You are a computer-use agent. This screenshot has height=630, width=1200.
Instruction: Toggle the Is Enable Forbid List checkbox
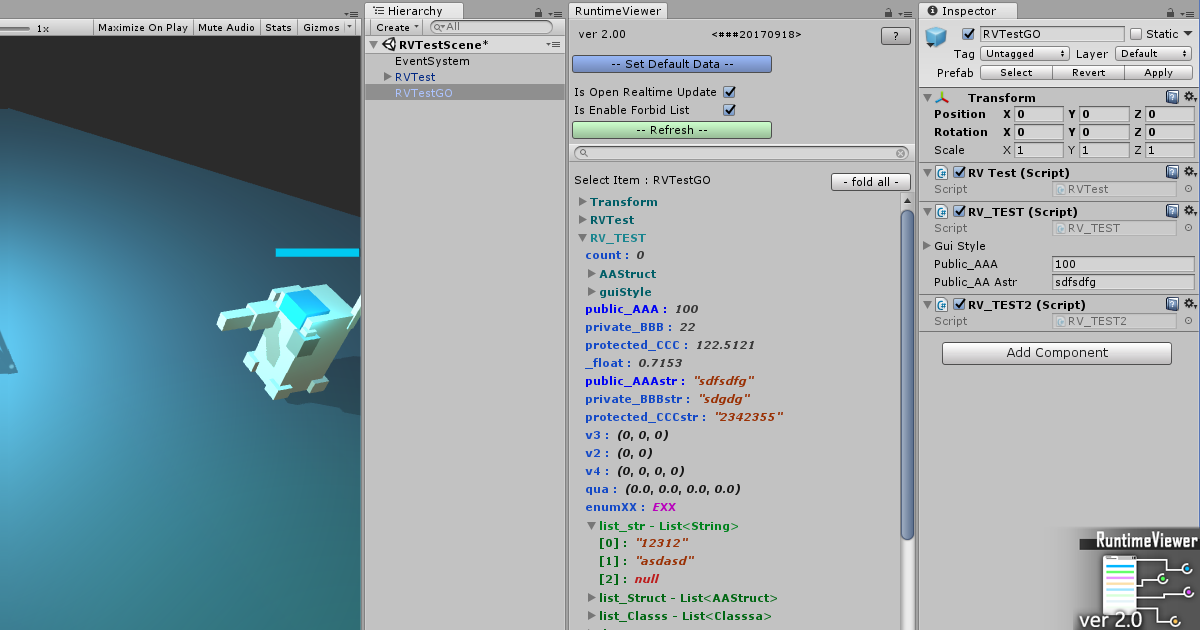click(x=729, y=111)
